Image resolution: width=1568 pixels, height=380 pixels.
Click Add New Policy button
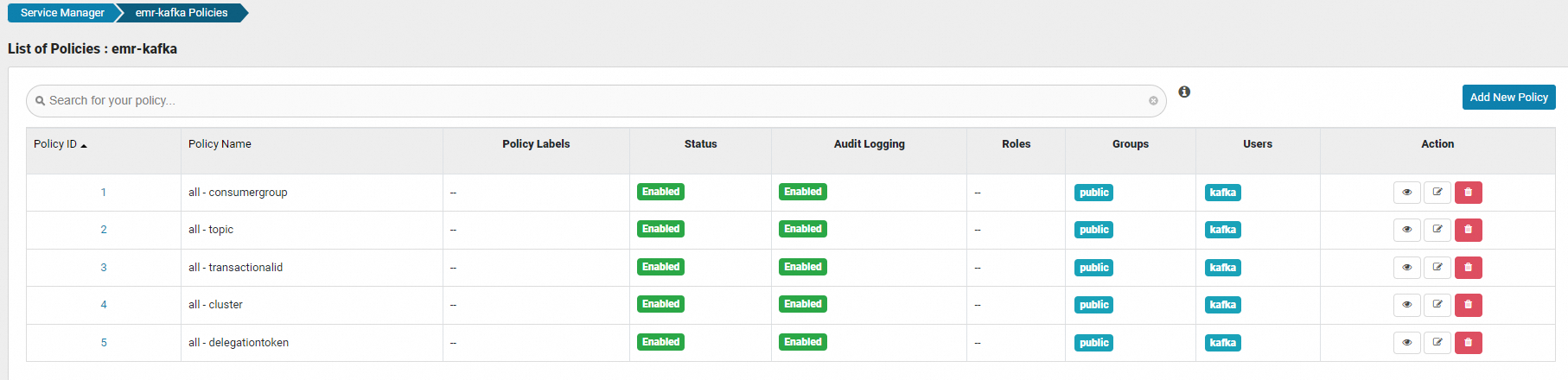tap(1508, 98)
